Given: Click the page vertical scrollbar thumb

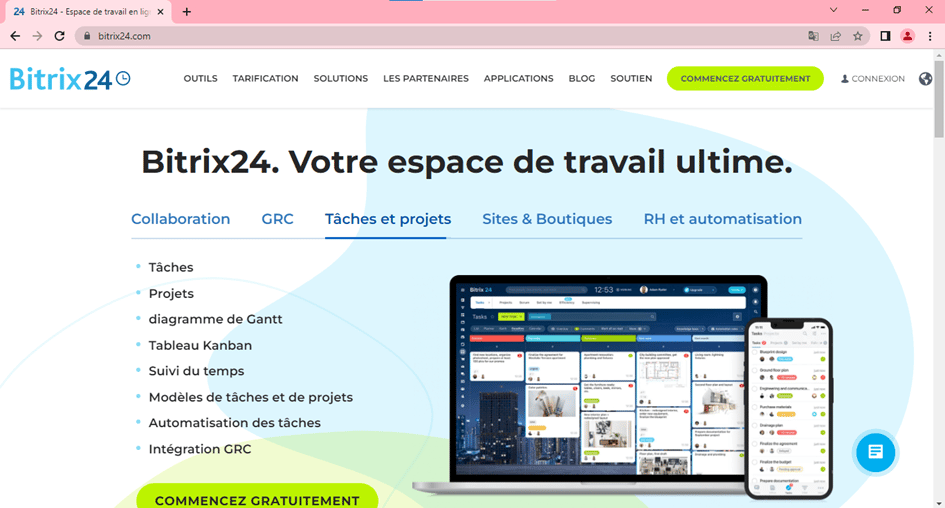Looking at the screenshot, I should pyautogui.click(x=939, y=100).
